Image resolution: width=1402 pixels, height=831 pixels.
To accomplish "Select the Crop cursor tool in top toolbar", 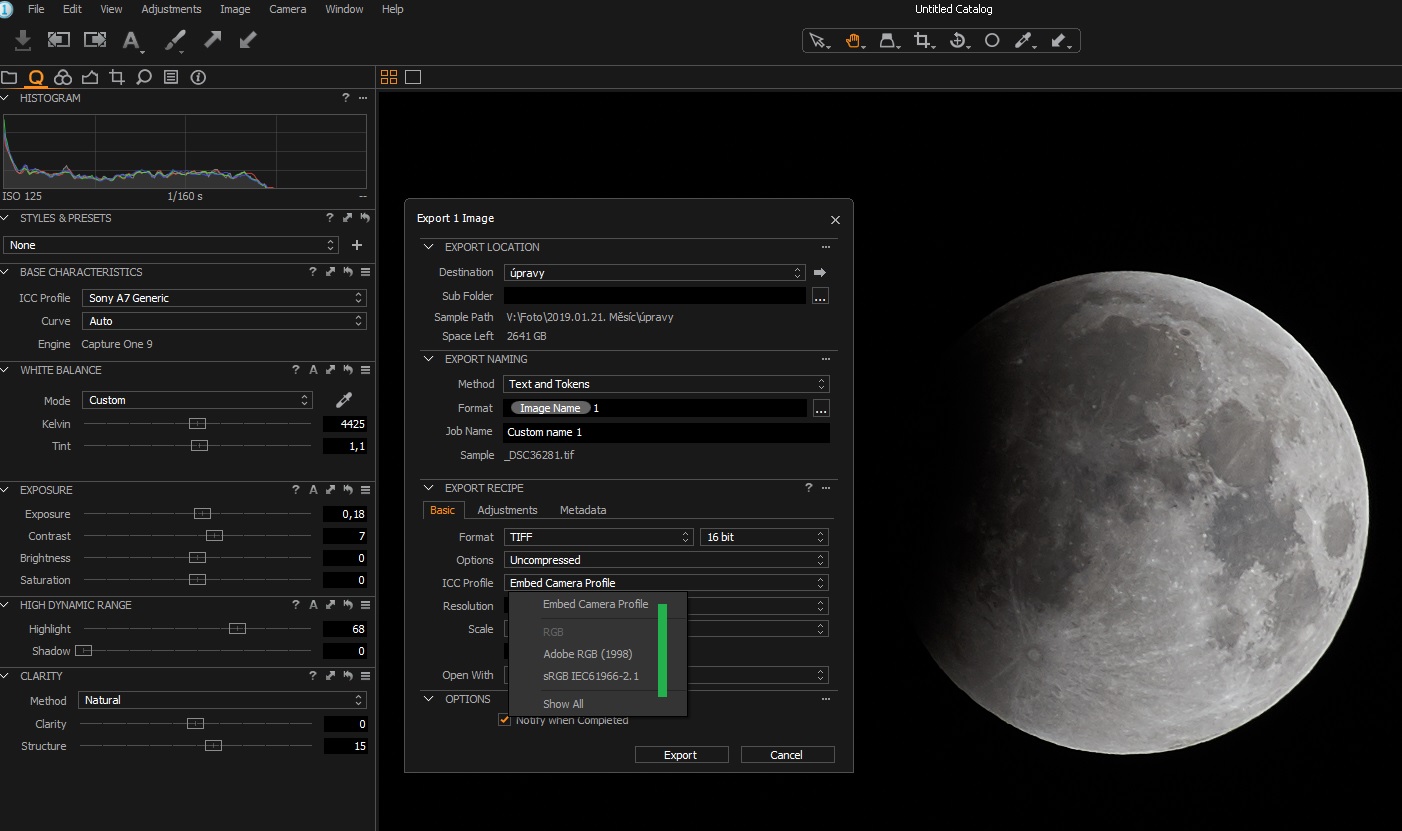I will pos(922,41).
